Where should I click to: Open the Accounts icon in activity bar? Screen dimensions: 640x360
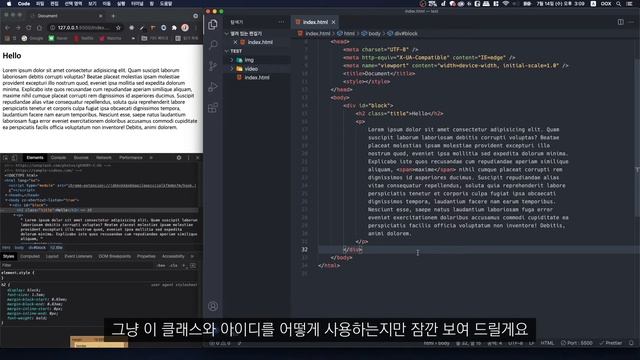pos(213,306)
